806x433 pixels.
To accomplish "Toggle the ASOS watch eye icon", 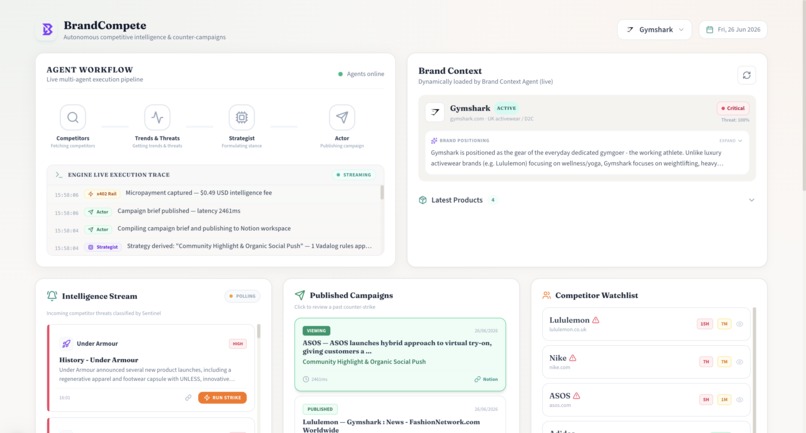I will (x=740, y=400).
